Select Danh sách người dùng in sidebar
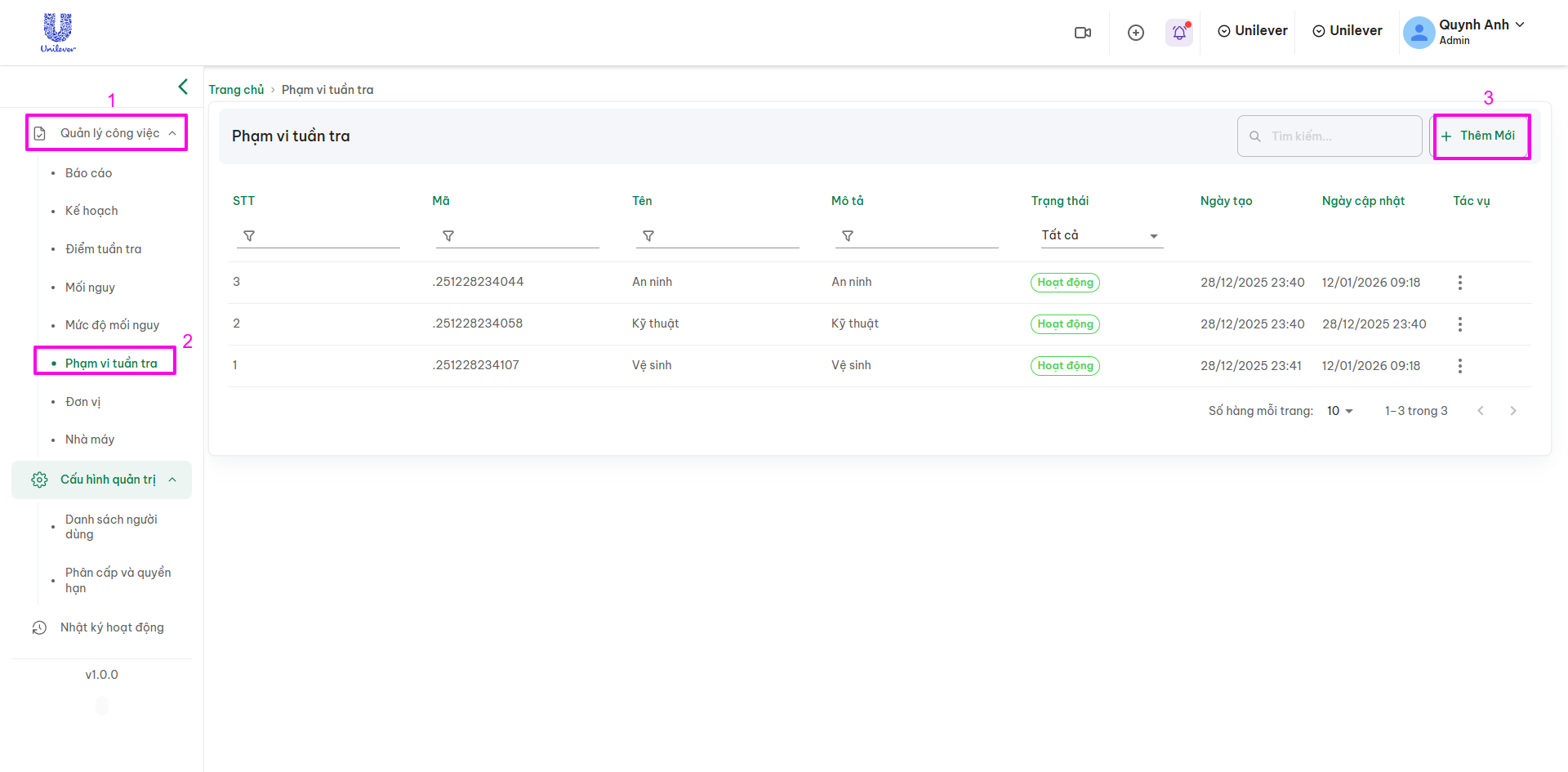This screenshot has width=1568, height=772. click(x=111, y=527)
